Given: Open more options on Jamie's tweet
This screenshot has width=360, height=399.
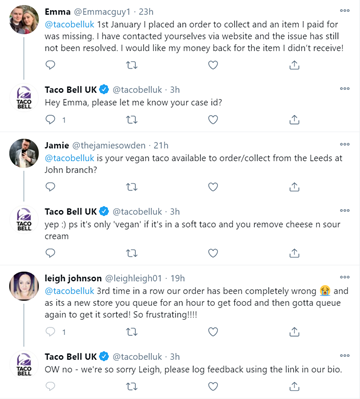Looking at the screenshot, I should pyautogui.click(x=345, y=144).
